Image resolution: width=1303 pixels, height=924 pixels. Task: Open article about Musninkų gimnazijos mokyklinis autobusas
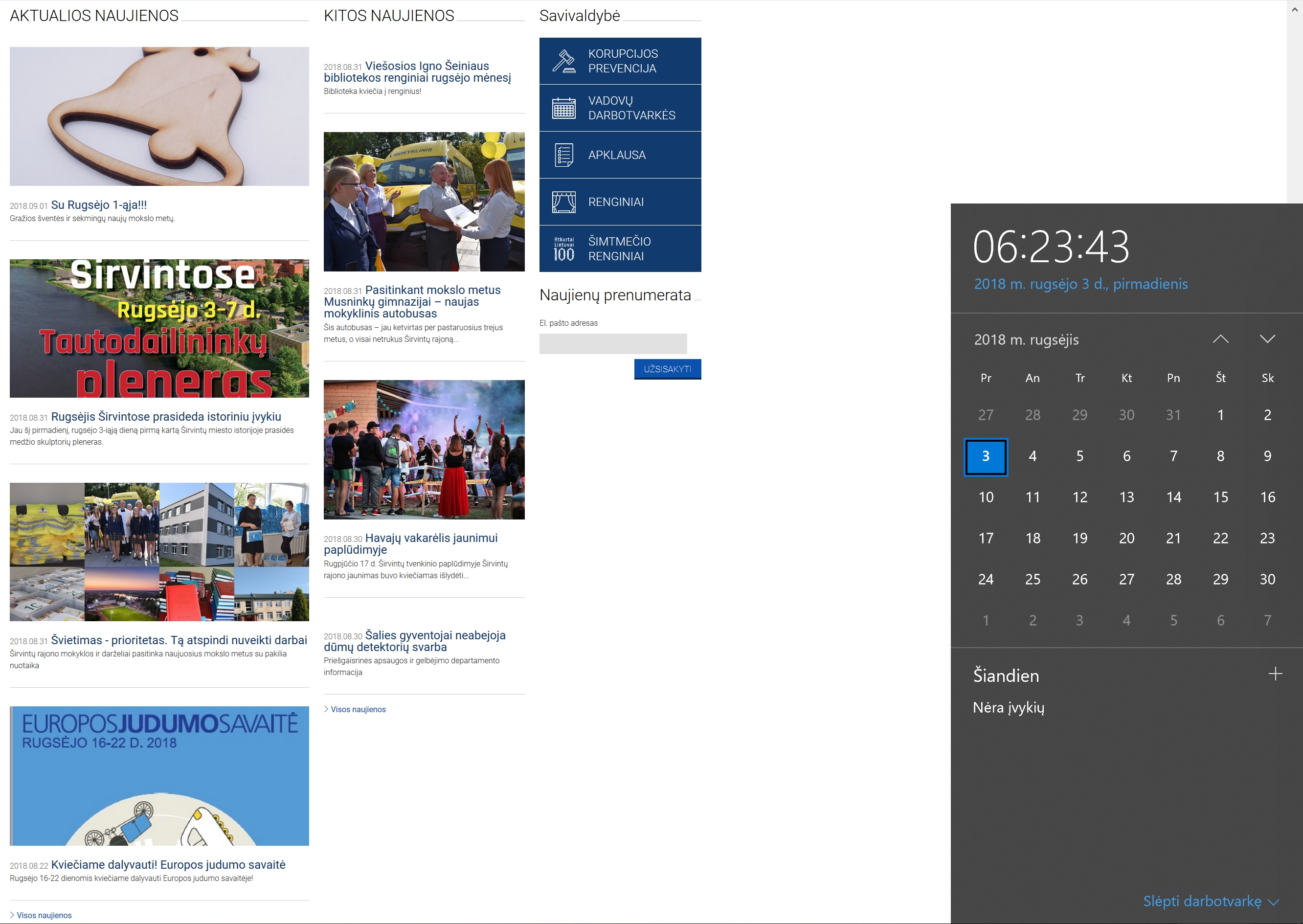tap(412, 301)
